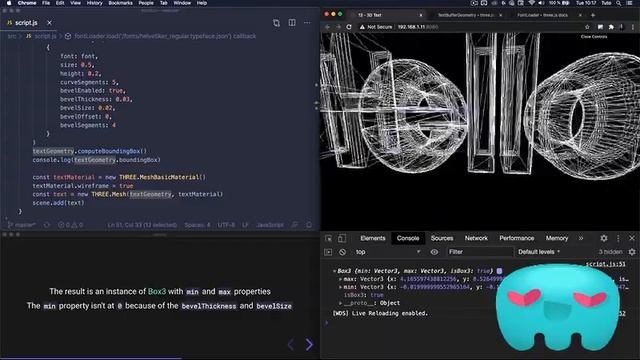Collapse the Box3 console object

pos(334,271)
